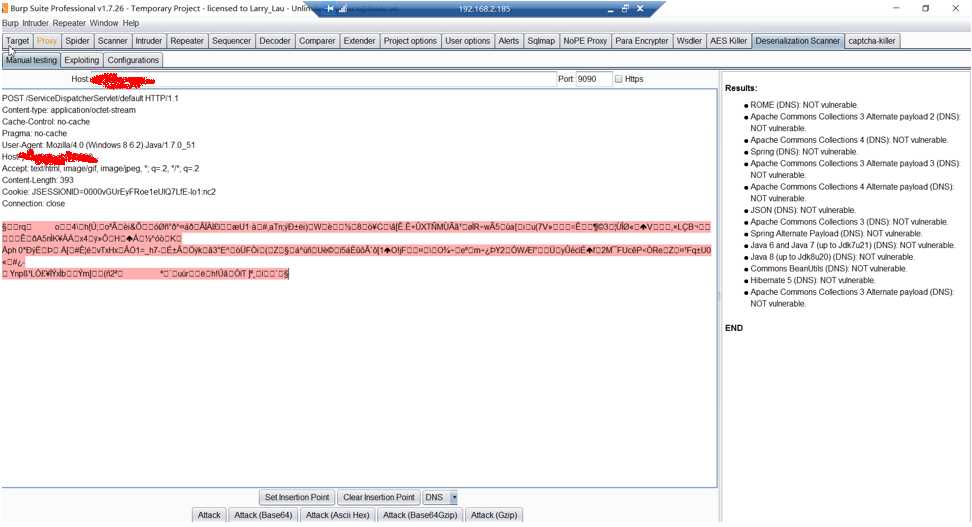The image size is (972, 527).
Task: Click the User-Agent header line
Action: click(99, 145)
